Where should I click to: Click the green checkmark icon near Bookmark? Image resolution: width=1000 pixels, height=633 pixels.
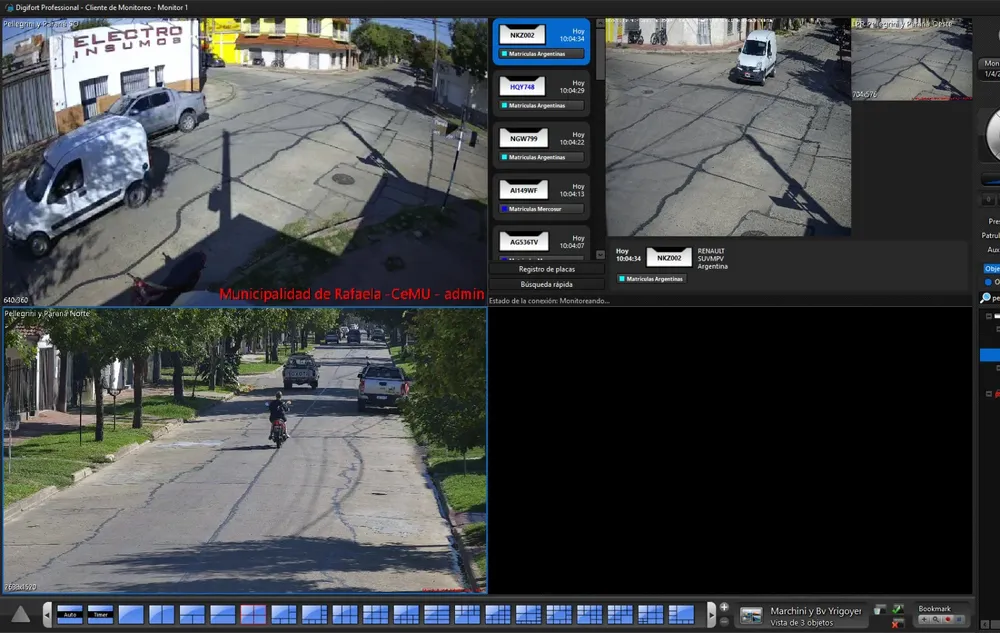(x=897, y=608)
